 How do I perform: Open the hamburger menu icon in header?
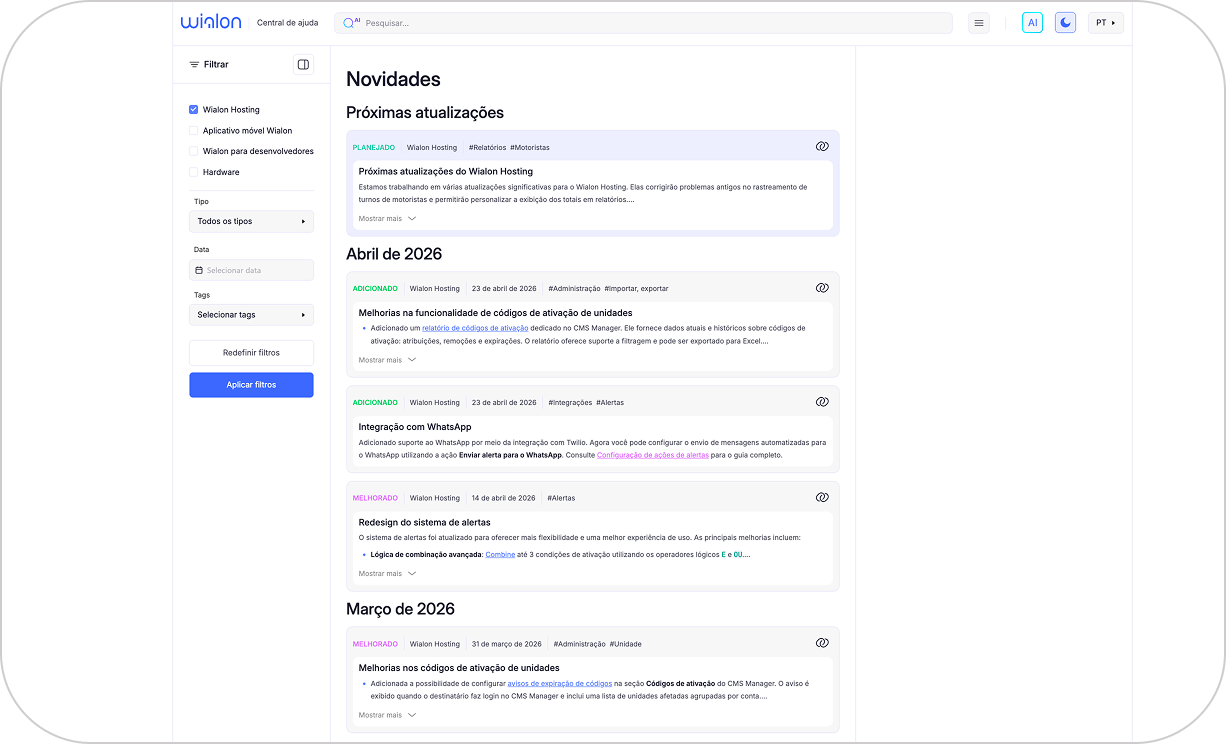tap(979, 23)
